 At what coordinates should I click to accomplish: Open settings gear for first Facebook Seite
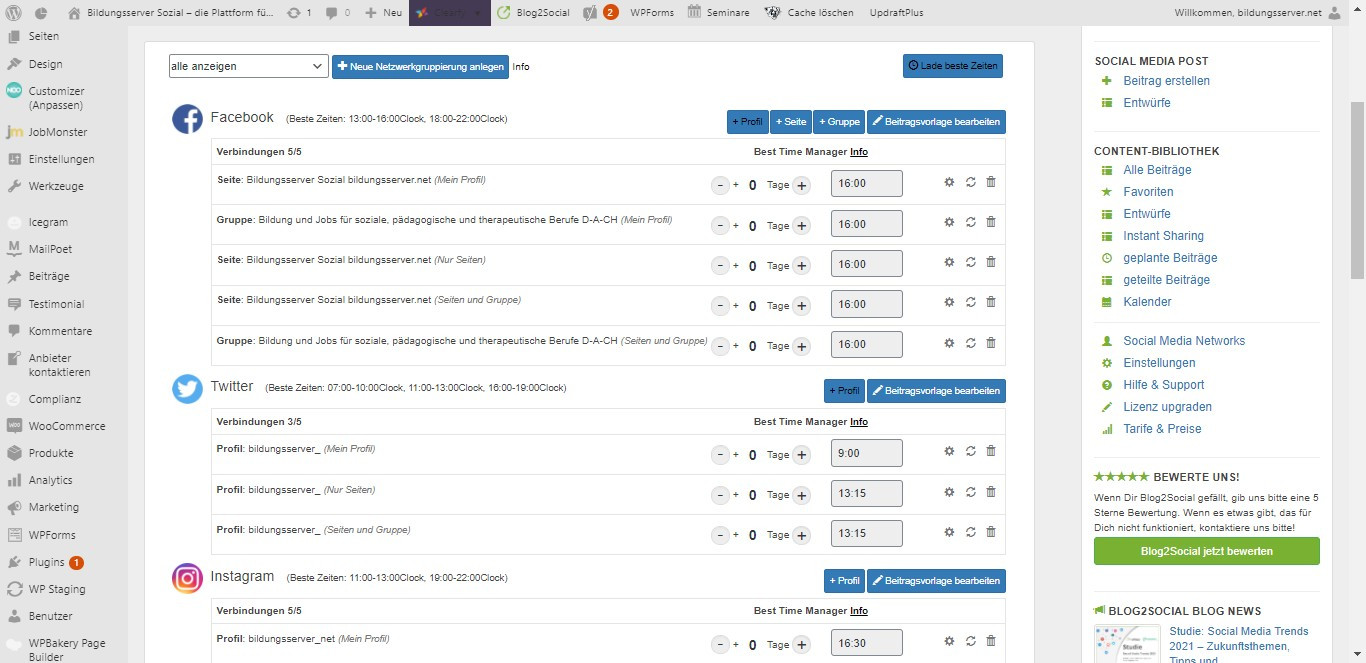click(x=949, y=182)
